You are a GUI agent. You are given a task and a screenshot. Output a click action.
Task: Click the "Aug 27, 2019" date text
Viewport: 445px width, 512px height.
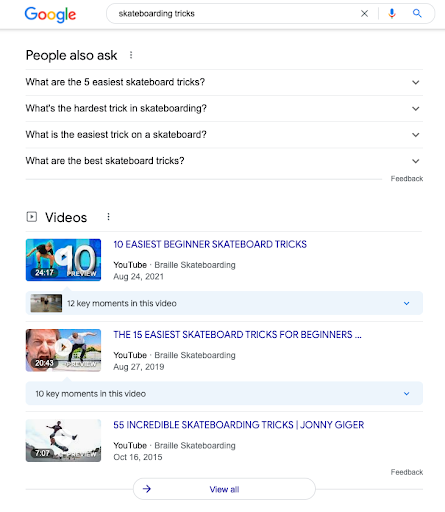pos(139,367)
